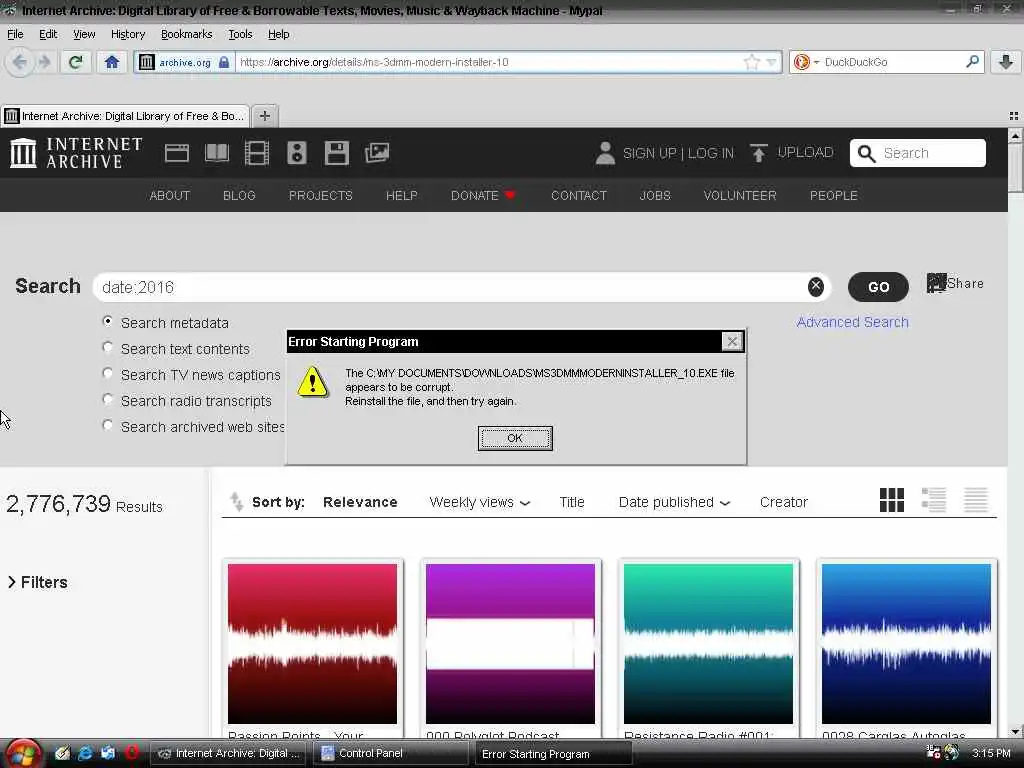Open the Internet Archive logo home link
The image size is (1024, 768).
click(x=76, y=153)
